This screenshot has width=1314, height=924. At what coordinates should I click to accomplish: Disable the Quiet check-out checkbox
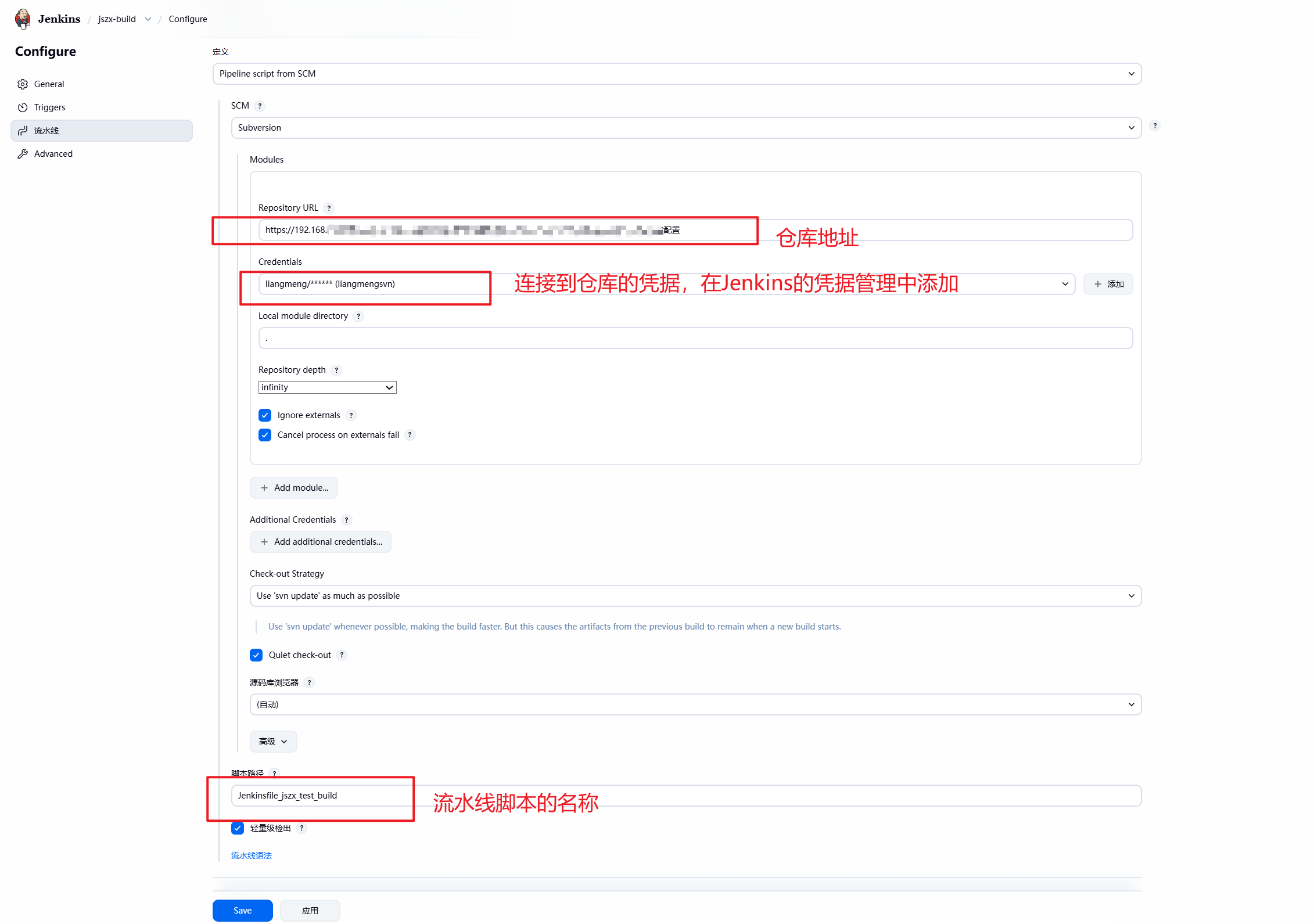(256, 655)
